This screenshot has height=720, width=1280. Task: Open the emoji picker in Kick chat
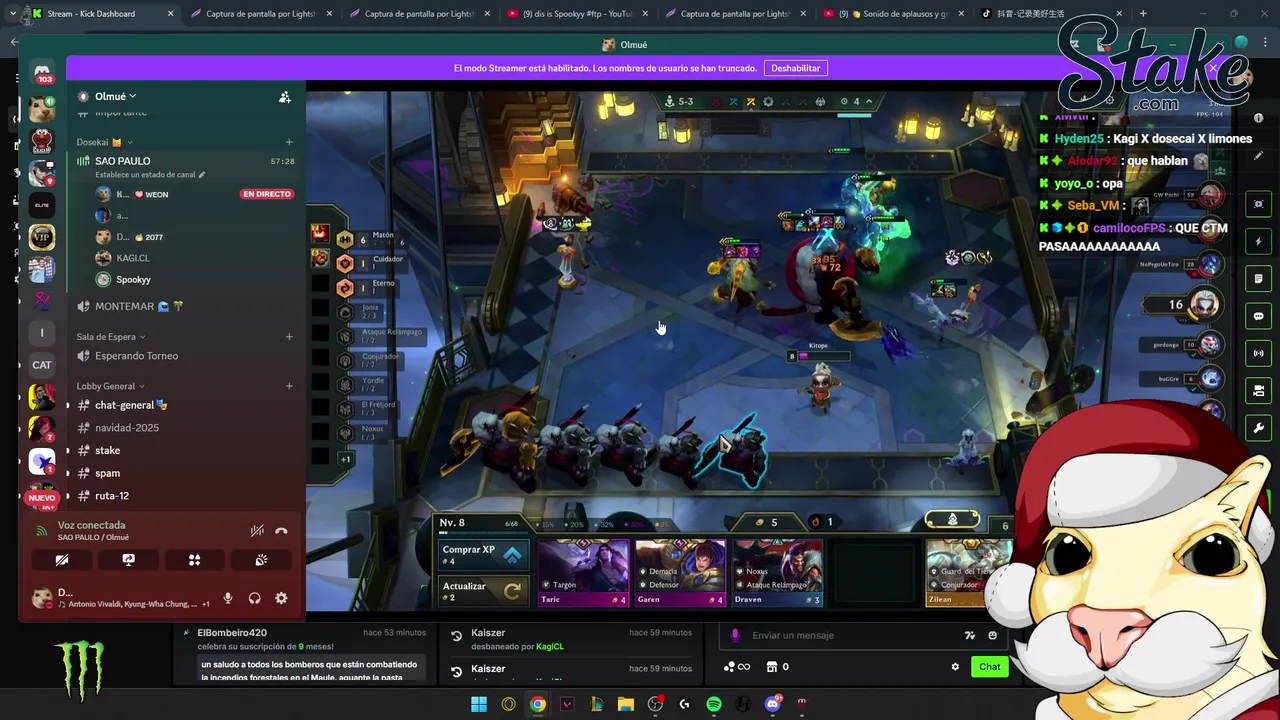pyautogui.click(x=992, y=635)
